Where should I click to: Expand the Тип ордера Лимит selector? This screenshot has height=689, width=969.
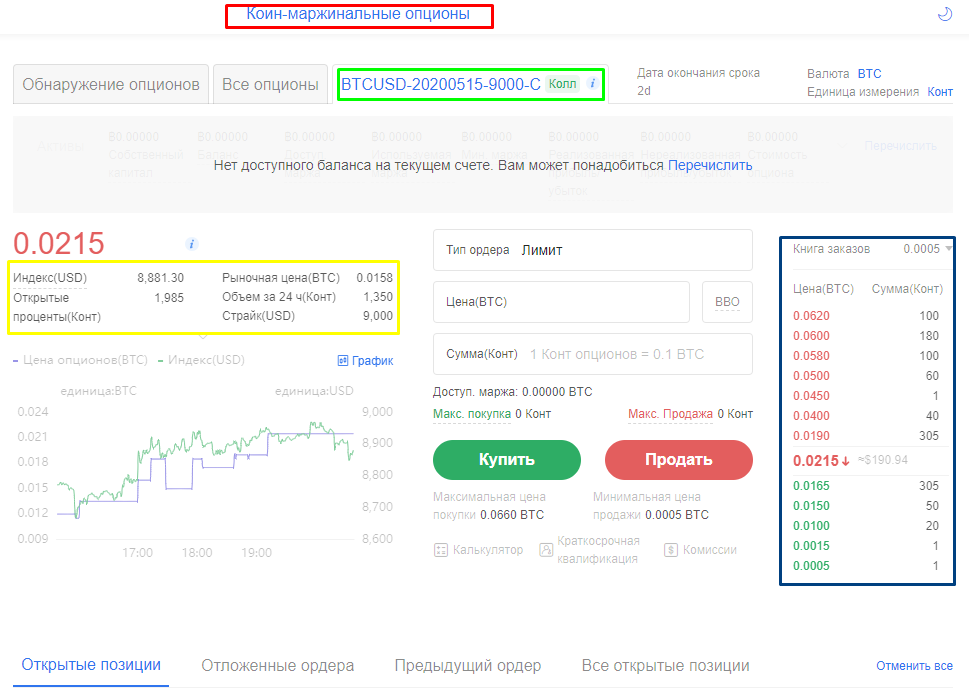click(592, 250)
